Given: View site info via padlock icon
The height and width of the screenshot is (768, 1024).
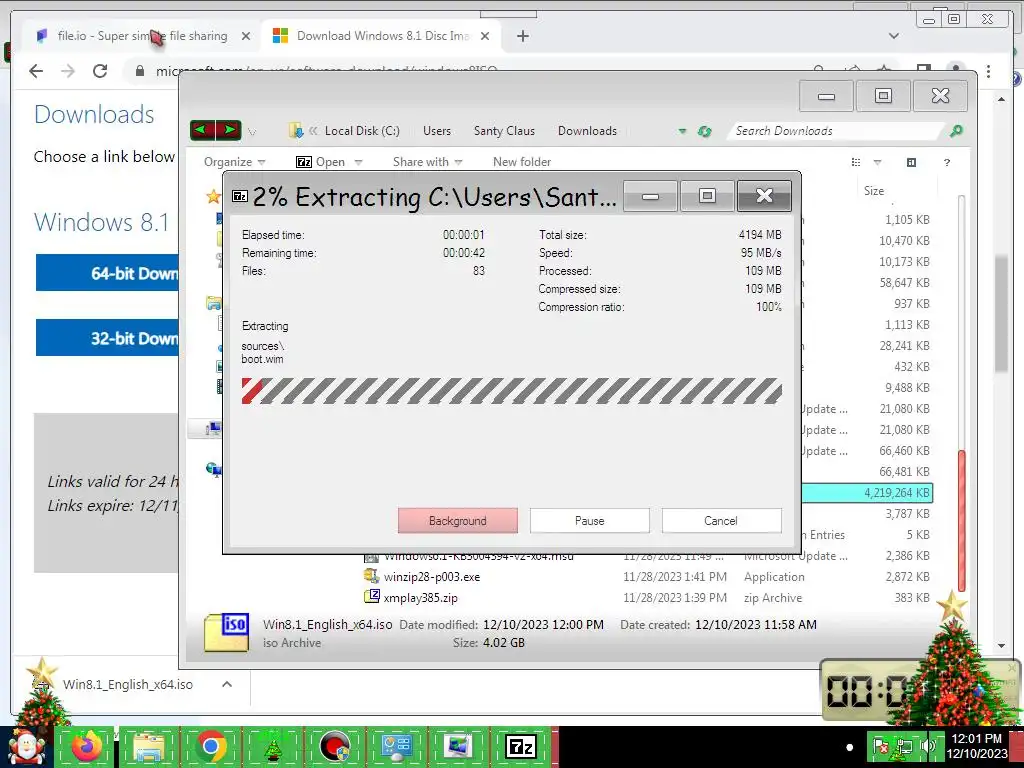Looking at the screenshot, I should point(140,71).
